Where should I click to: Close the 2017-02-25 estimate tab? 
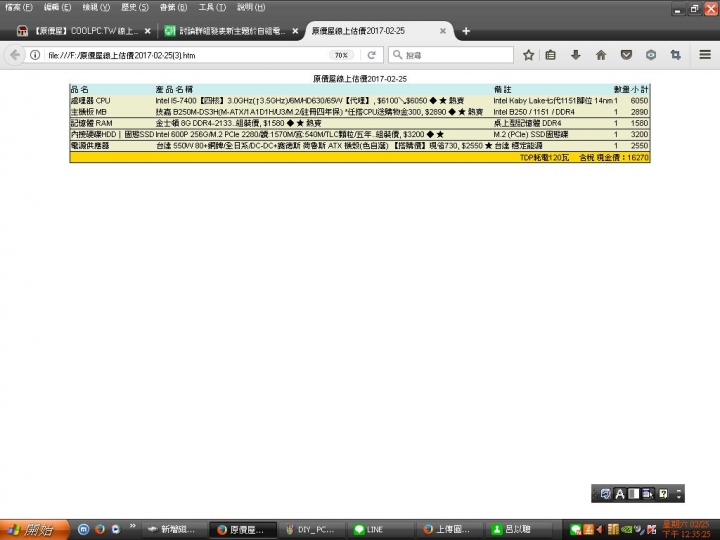coord(443,31)
